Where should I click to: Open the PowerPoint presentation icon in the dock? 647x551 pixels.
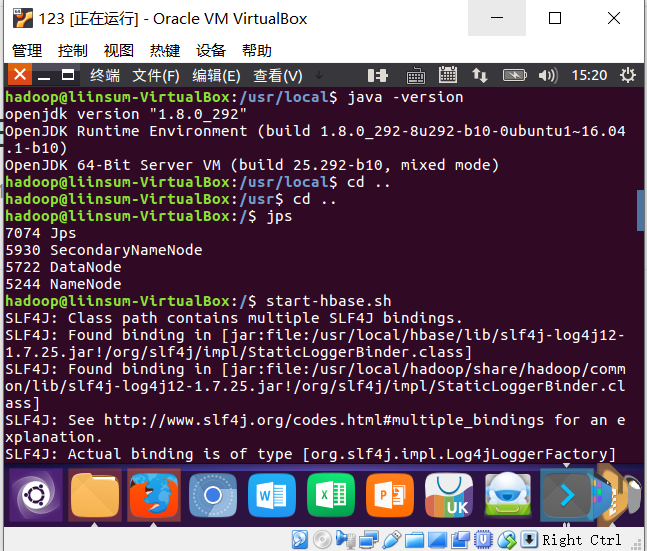coord(390,495)
